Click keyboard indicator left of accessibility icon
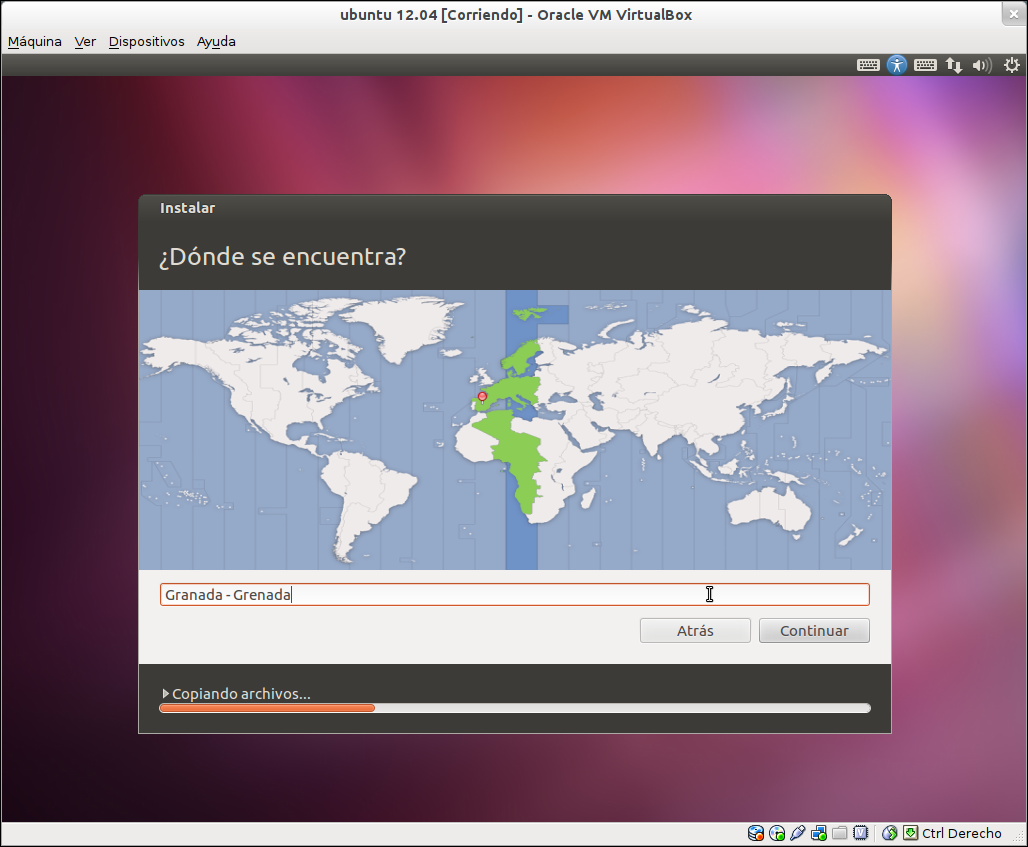Viewport: 1028px width, 847px height. pyautogui.click(x=868, y=65)
